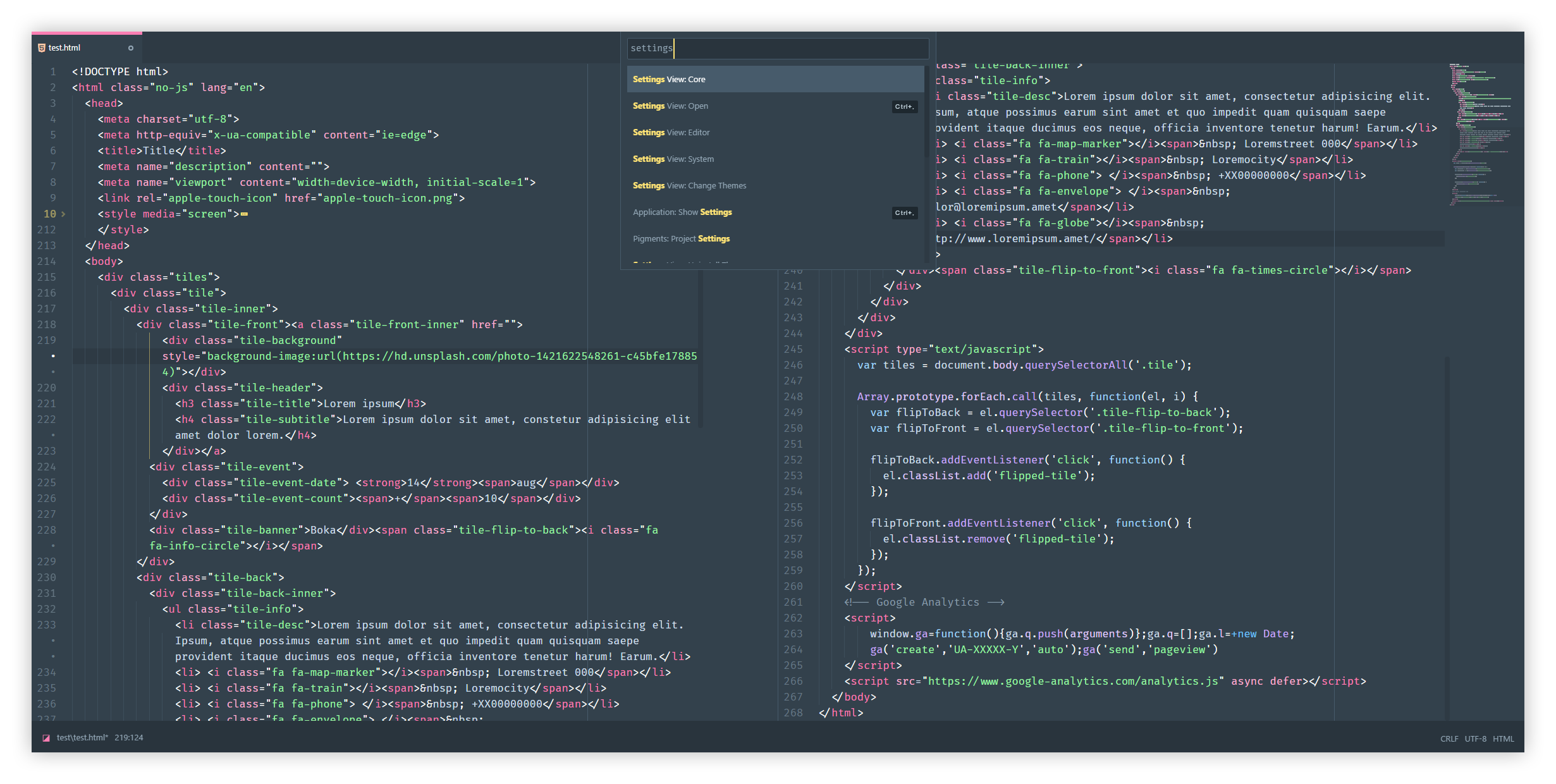This screenshot has height=784, width=1556.
Task: Click line number 1 in left gutter
Action: point(53,71)
